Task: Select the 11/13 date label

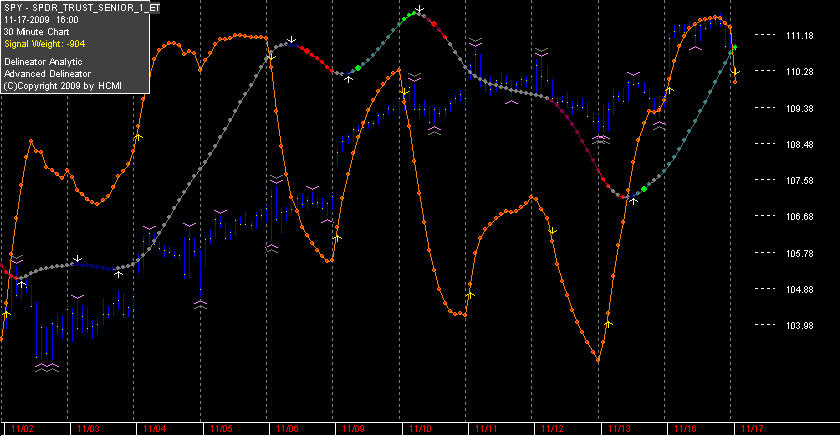Action: click(x=619, y=429)
